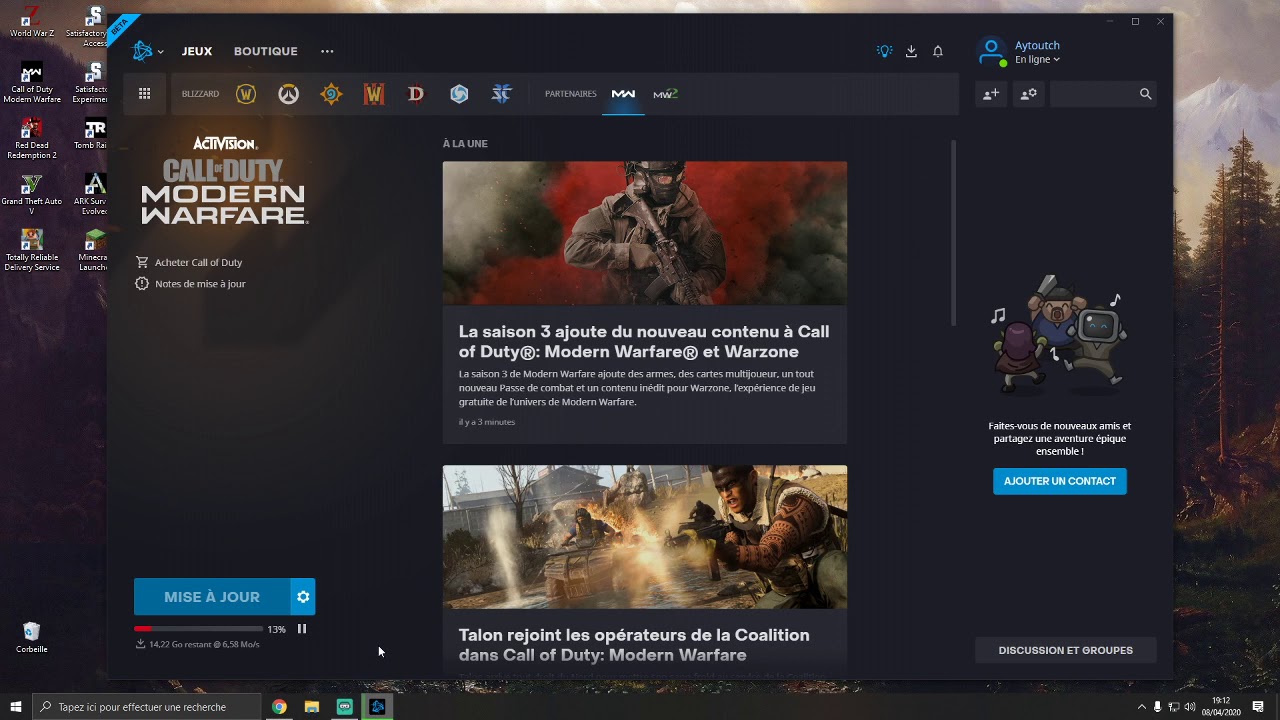Open the notifications bell
This screenshot has height=720, width=1280.
[938, 51]
